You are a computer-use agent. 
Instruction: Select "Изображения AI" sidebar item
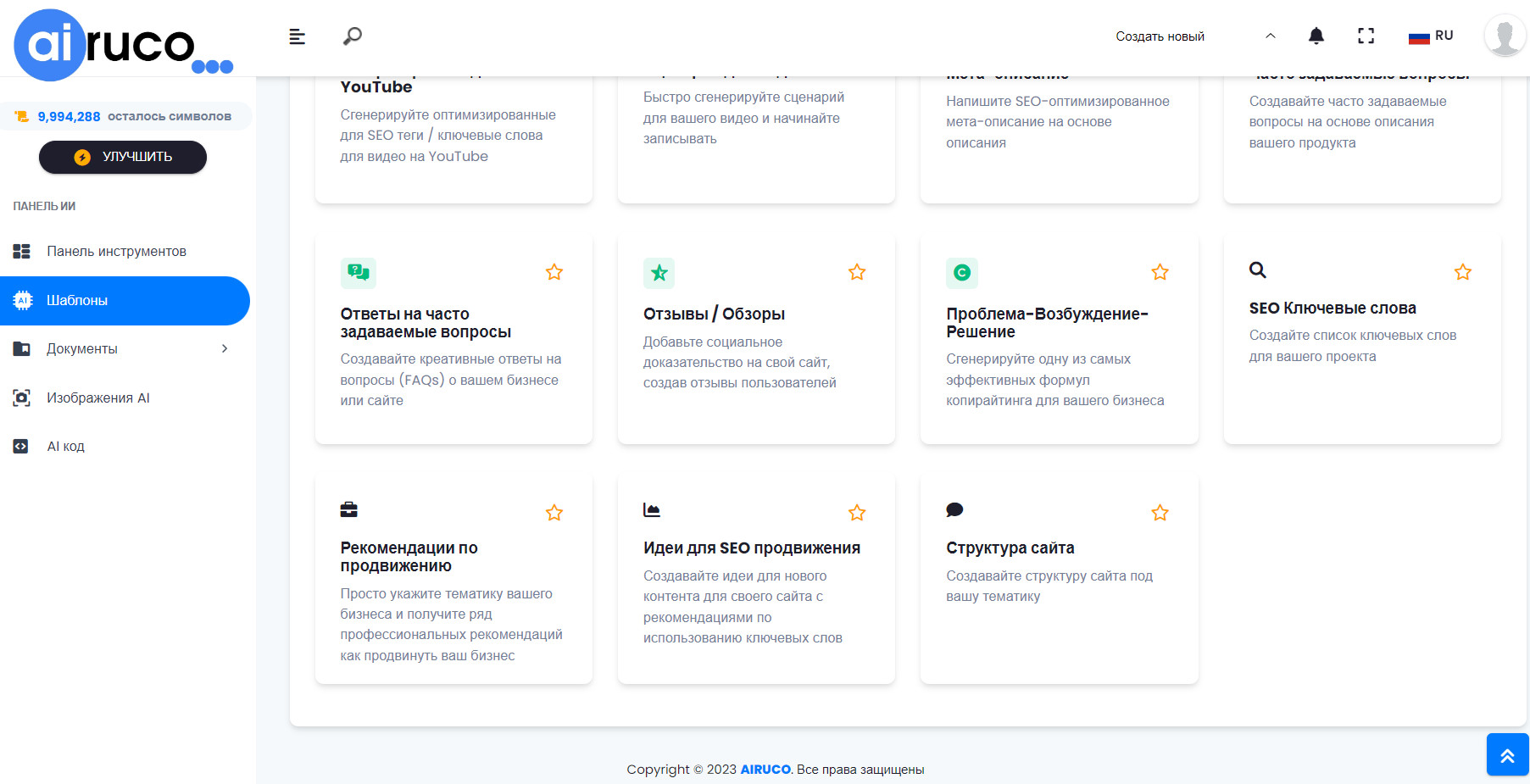click(x=97, y=398)
